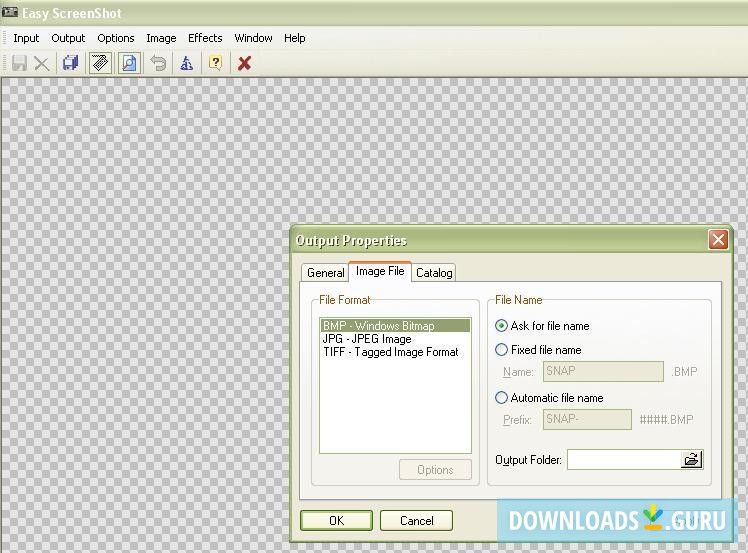Image resolution: width=748 pixels, height=553 pixels.
Task: Select Fixed file name option
Action: click(x=538, y=350)
